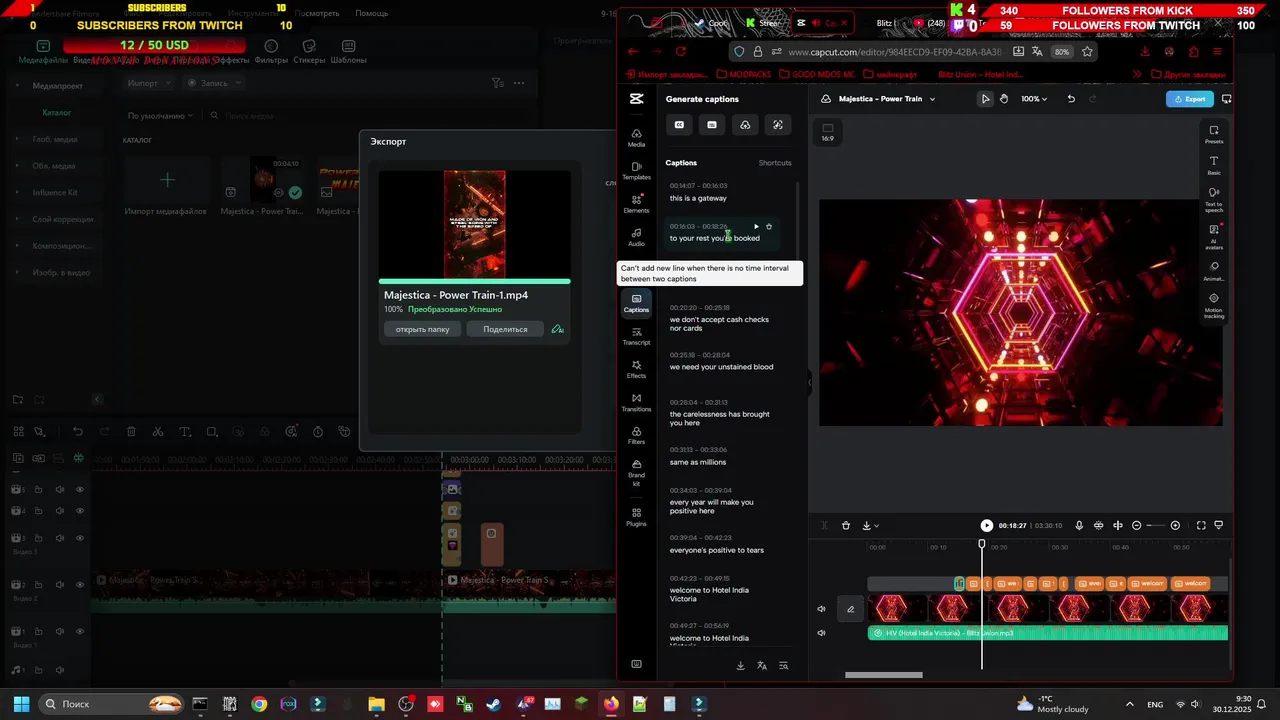Open the Импорт dropdown in Filmora

[148, 83]
